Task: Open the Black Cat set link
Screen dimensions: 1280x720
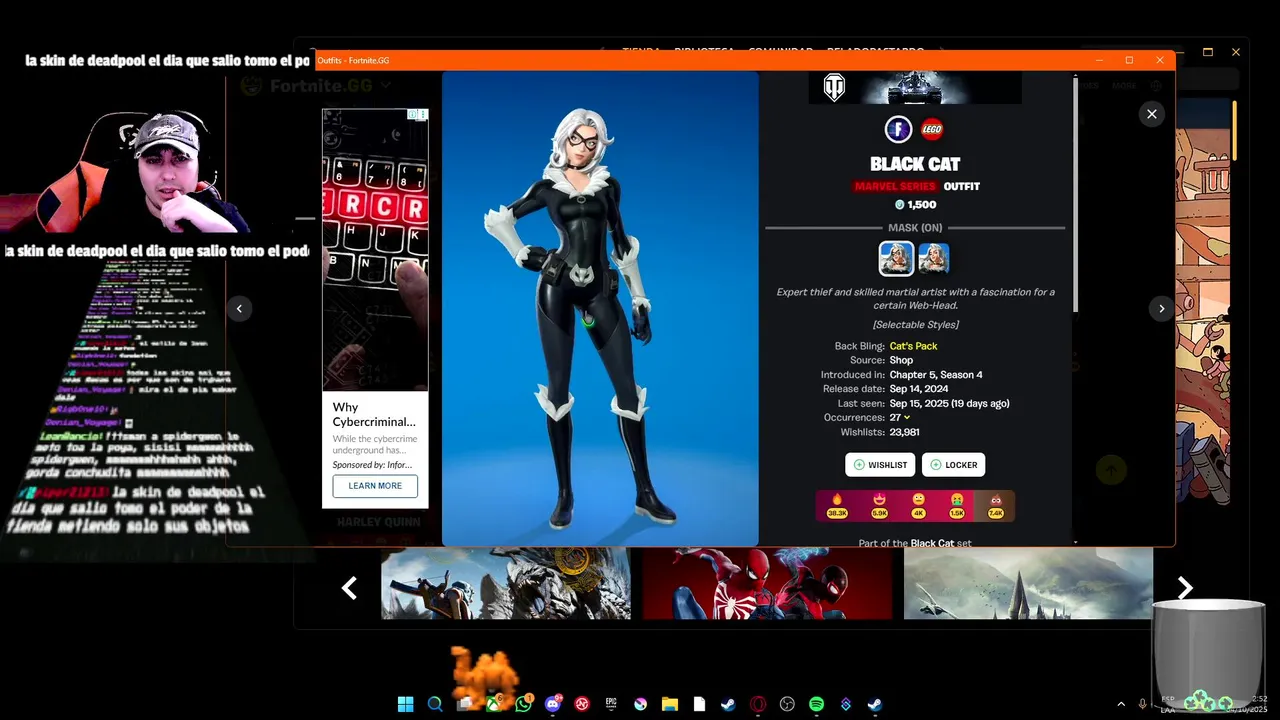Action: [x=932, y=543]
